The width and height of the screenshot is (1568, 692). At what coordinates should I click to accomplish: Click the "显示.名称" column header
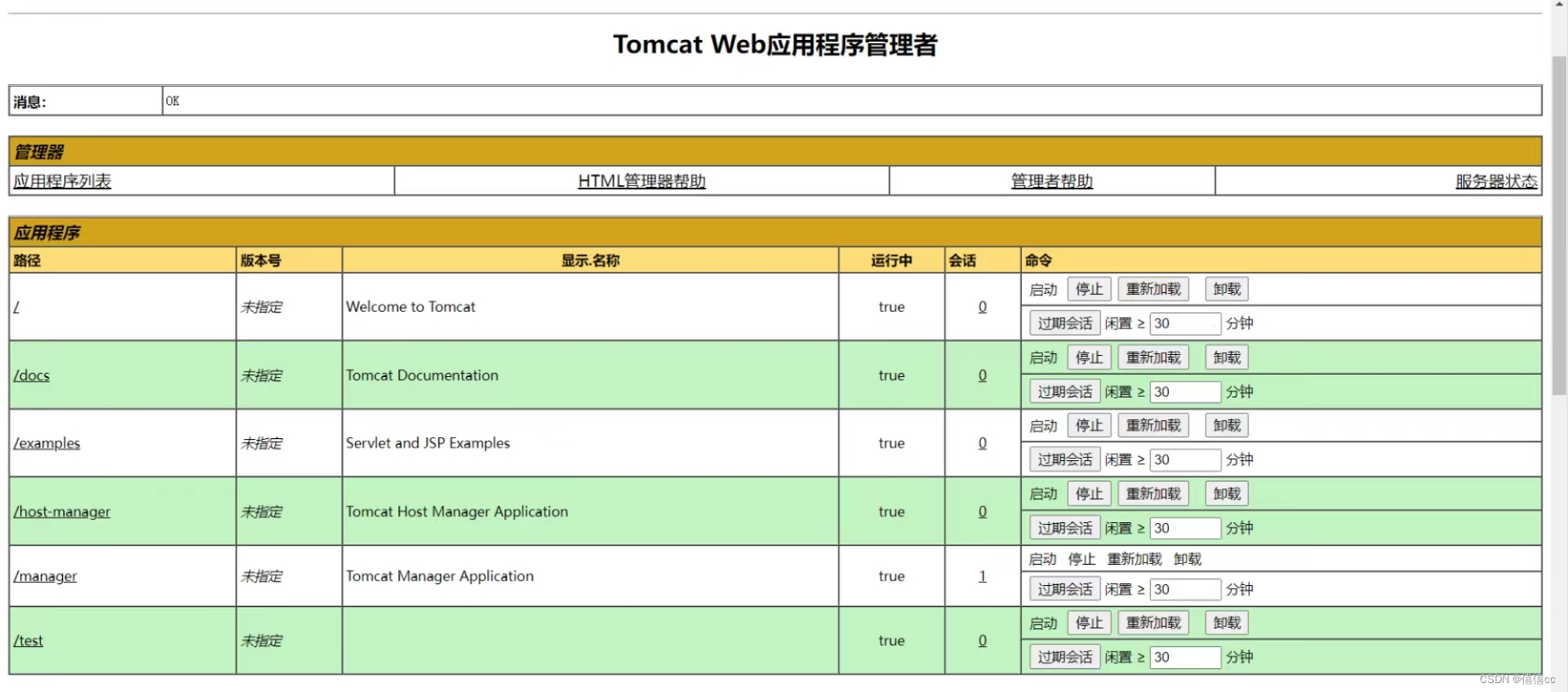(x=590, y=260)
